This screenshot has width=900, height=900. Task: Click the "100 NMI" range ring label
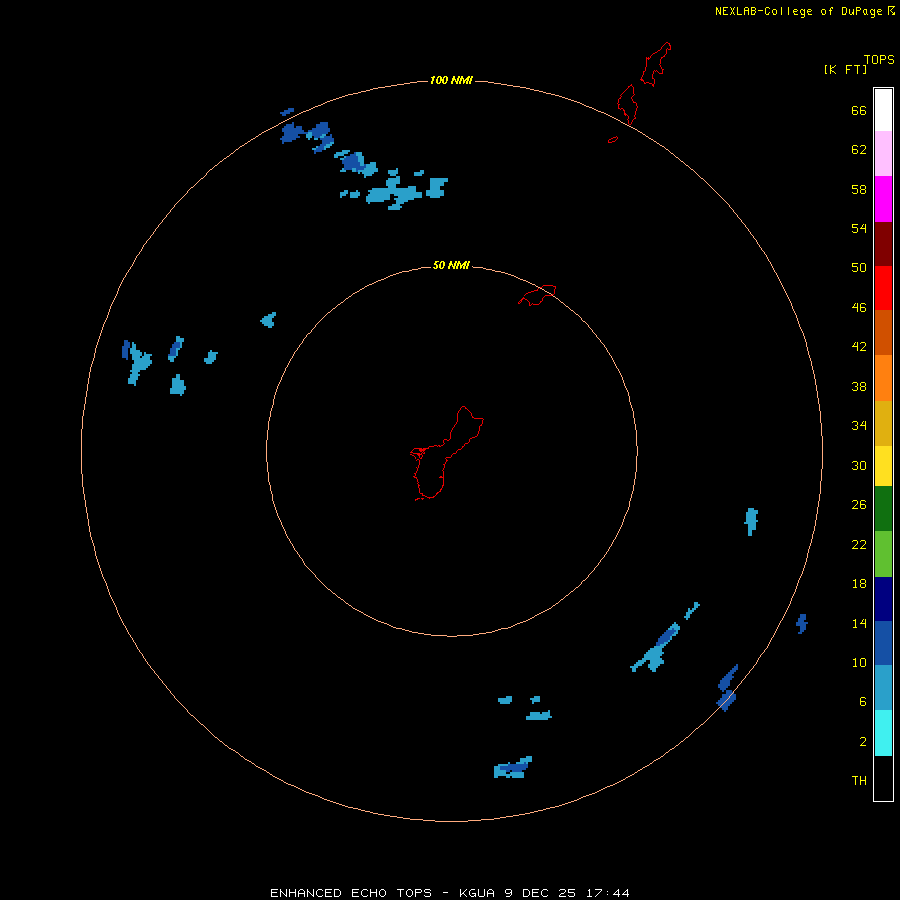click(451, 80)
